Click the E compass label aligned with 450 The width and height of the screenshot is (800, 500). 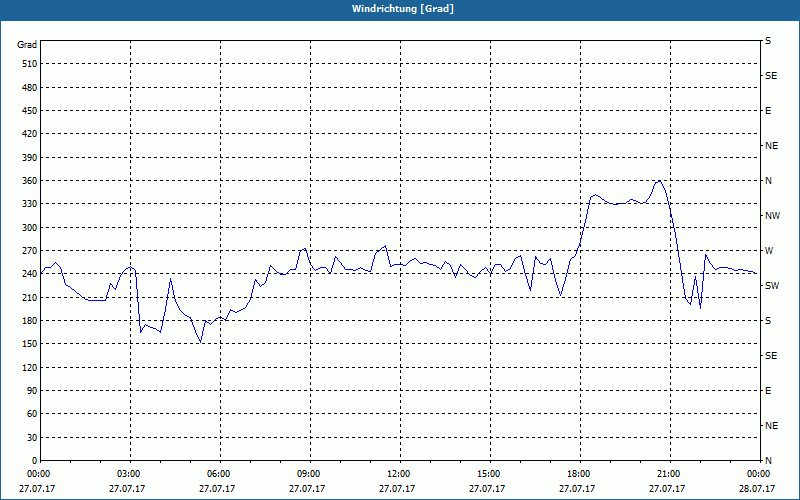click(768, 111)
